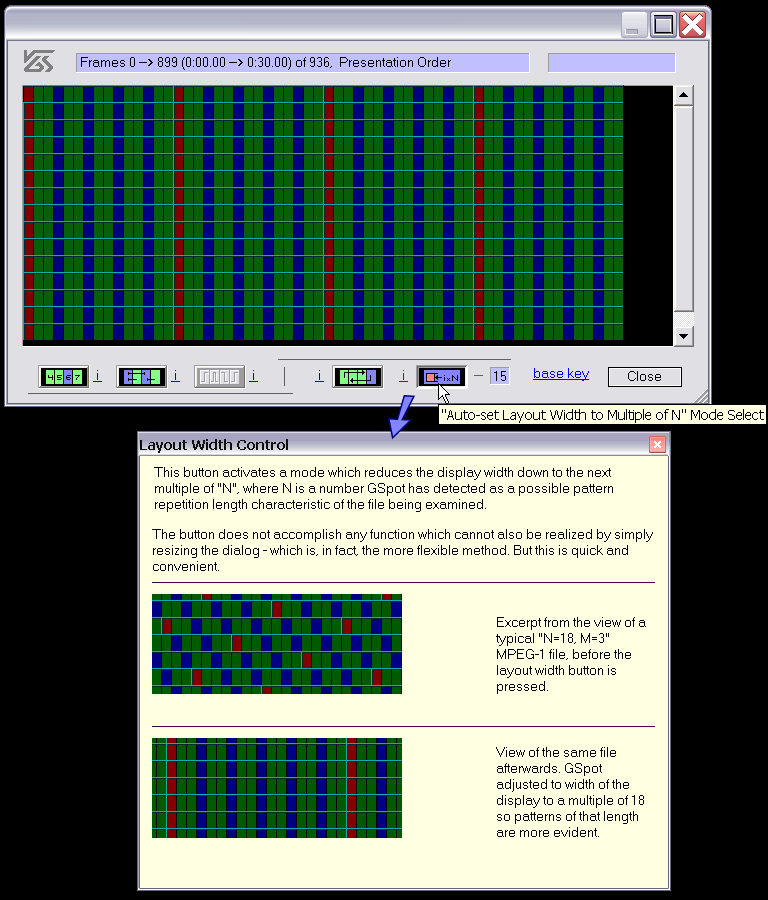Click the grayed-out pulse pattern button
768x900 pixels.
coord(218,377)
